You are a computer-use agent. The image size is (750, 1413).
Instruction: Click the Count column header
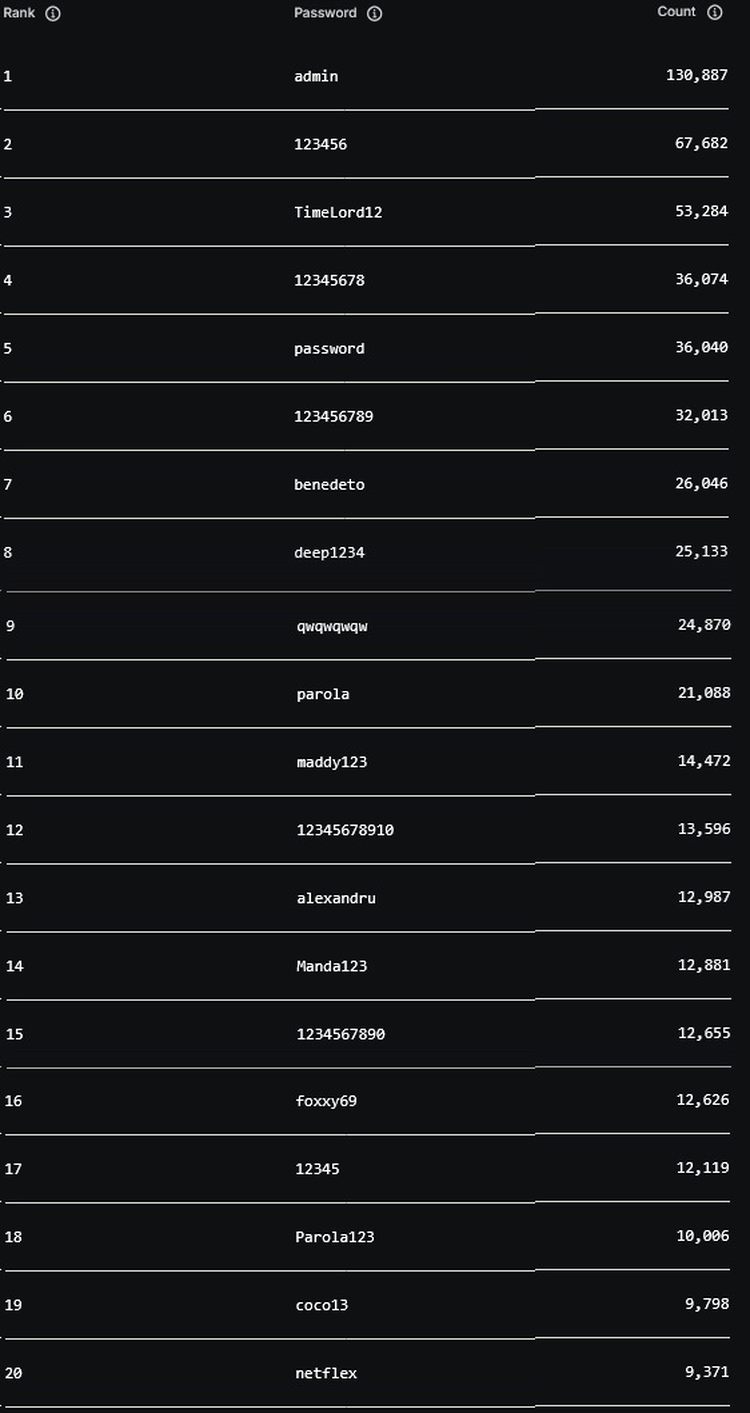coord(676,12)
